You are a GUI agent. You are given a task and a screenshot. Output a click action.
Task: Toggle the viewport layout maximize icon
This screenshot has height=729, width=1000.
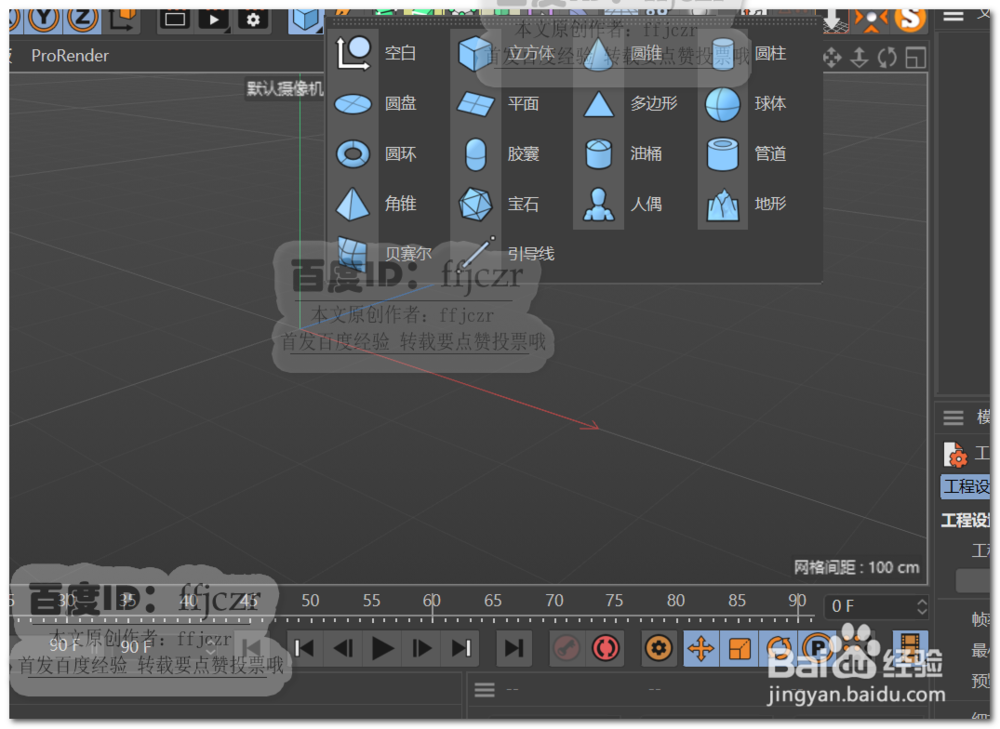pos(916,58)
